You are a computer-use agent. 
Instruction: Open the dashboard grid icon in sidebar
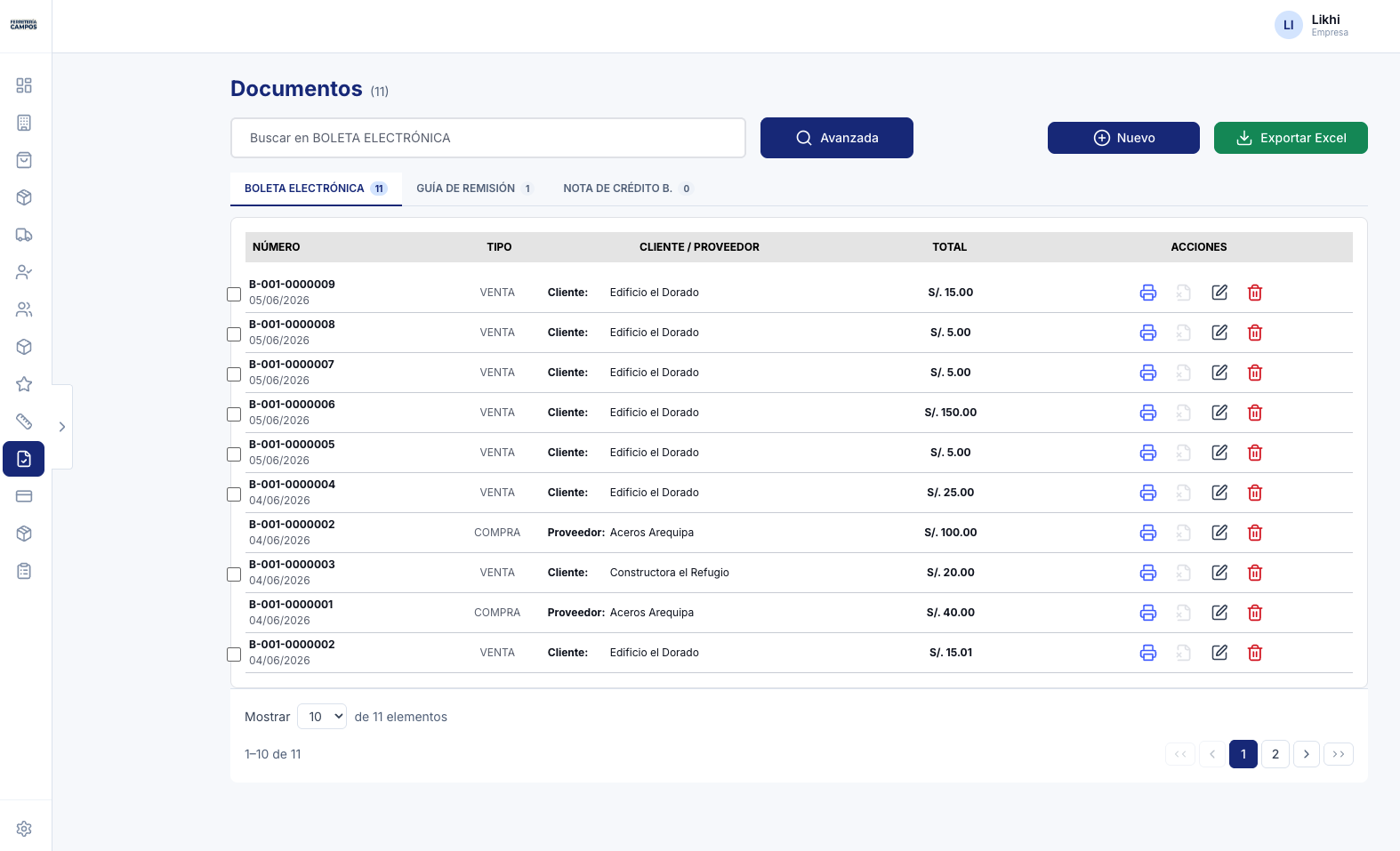pyautogui.click(x=24, y=85)
